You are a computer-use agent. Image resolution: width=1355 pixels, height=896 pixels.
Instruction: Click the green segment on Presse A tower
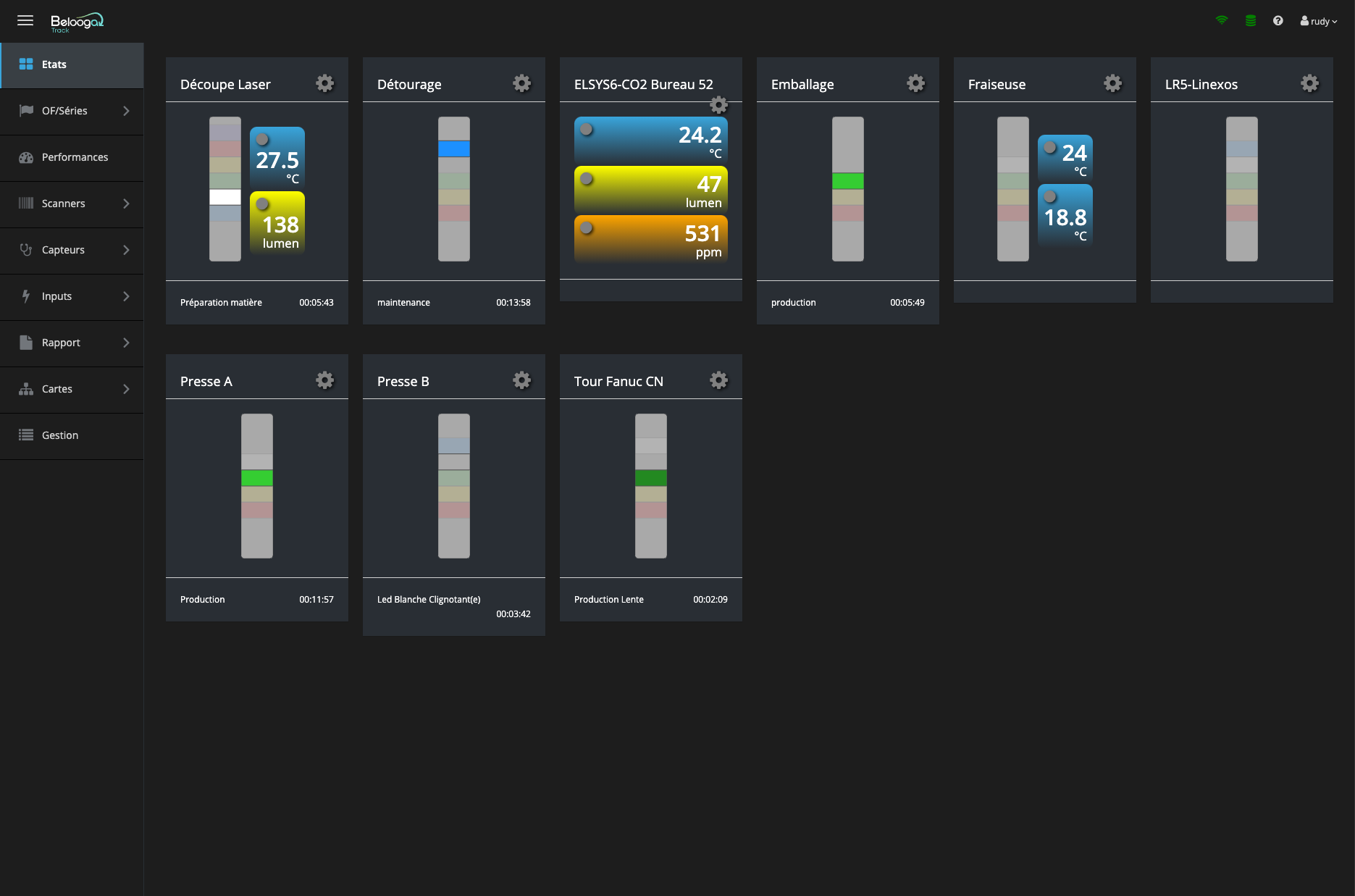tap(256, 478)
